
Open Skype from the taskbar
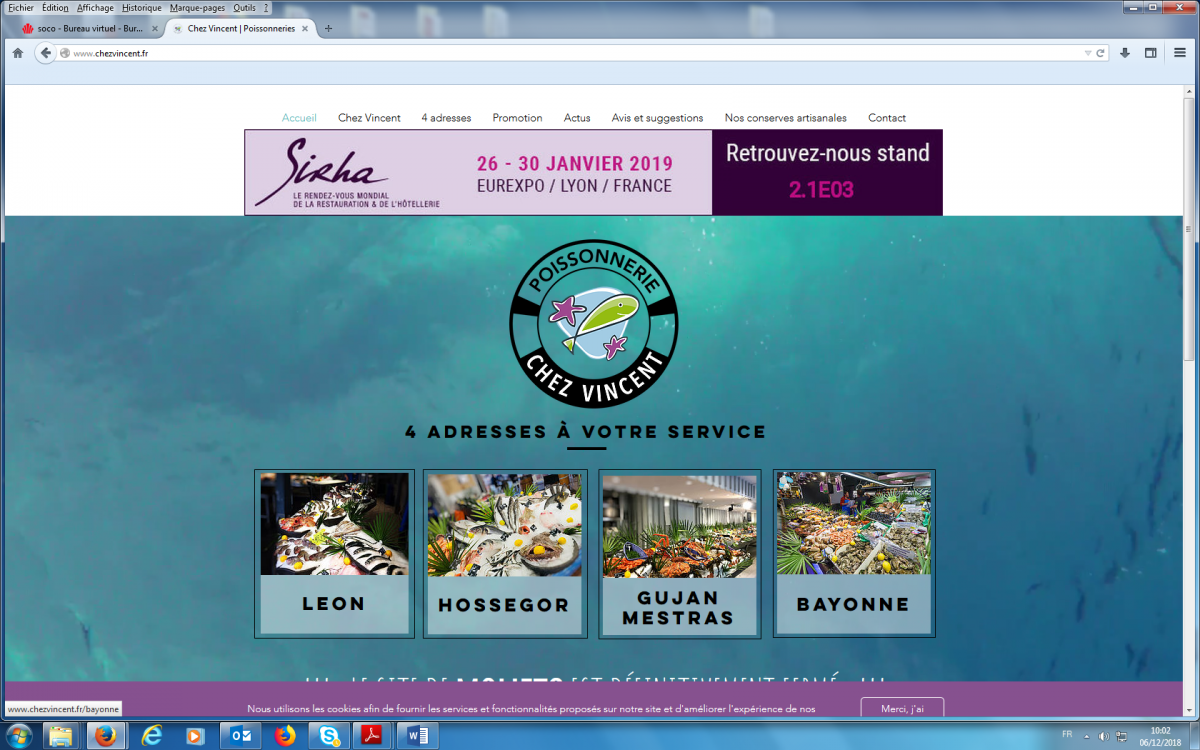coord(329,736)
